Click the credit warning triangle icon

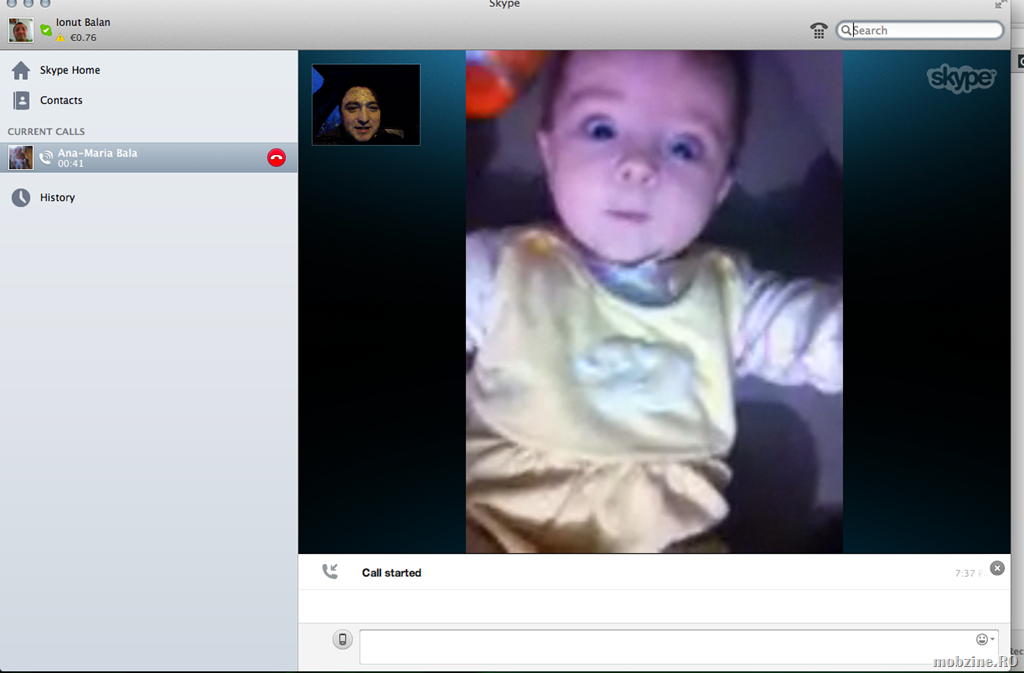(60, 38)
